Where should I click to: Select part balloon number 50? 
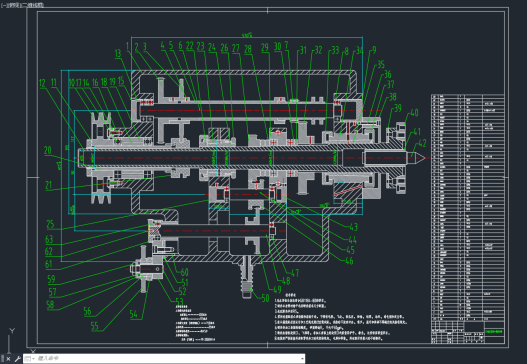(x=265, y=298)
